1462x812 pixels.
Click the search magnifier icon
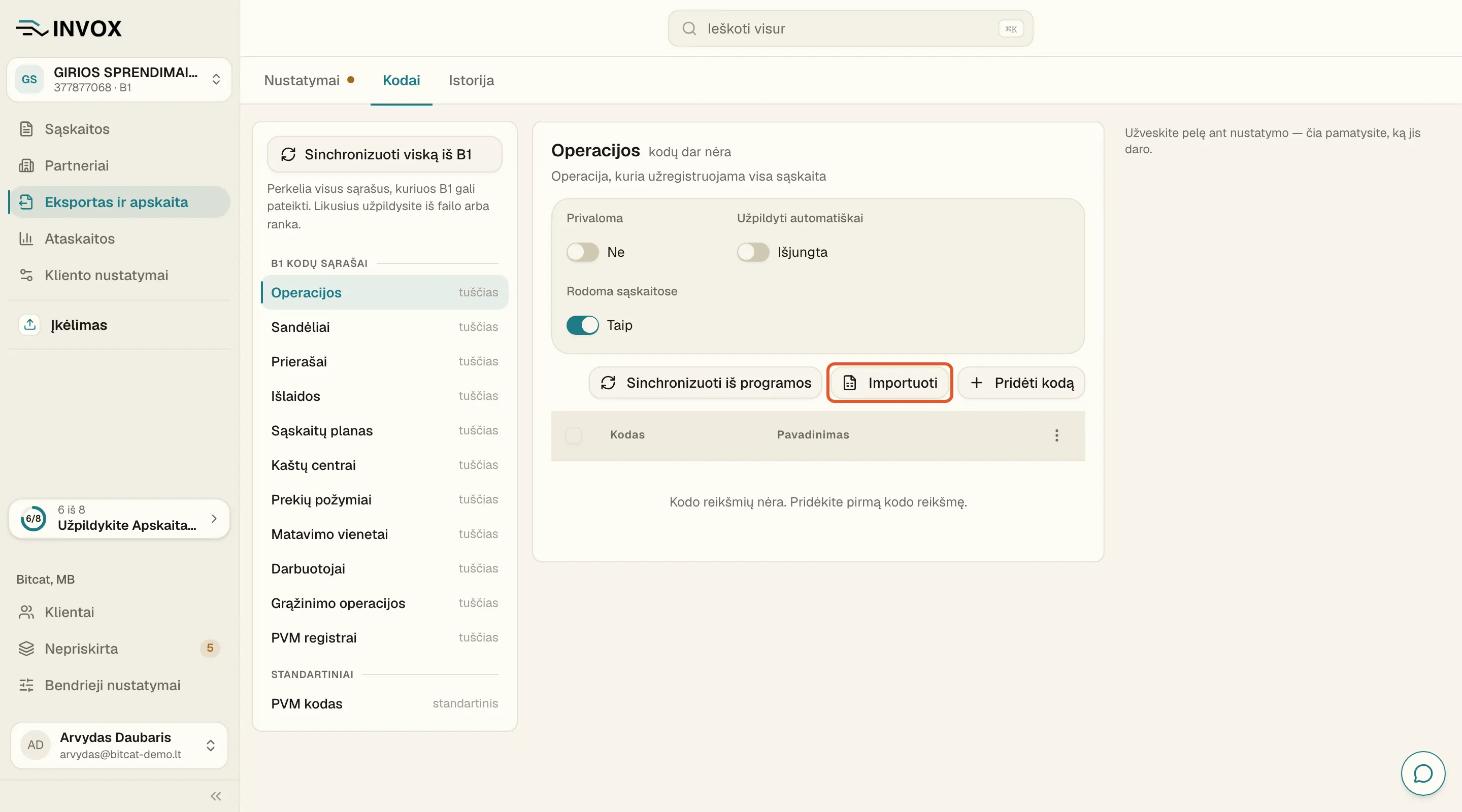pos(689,28)
